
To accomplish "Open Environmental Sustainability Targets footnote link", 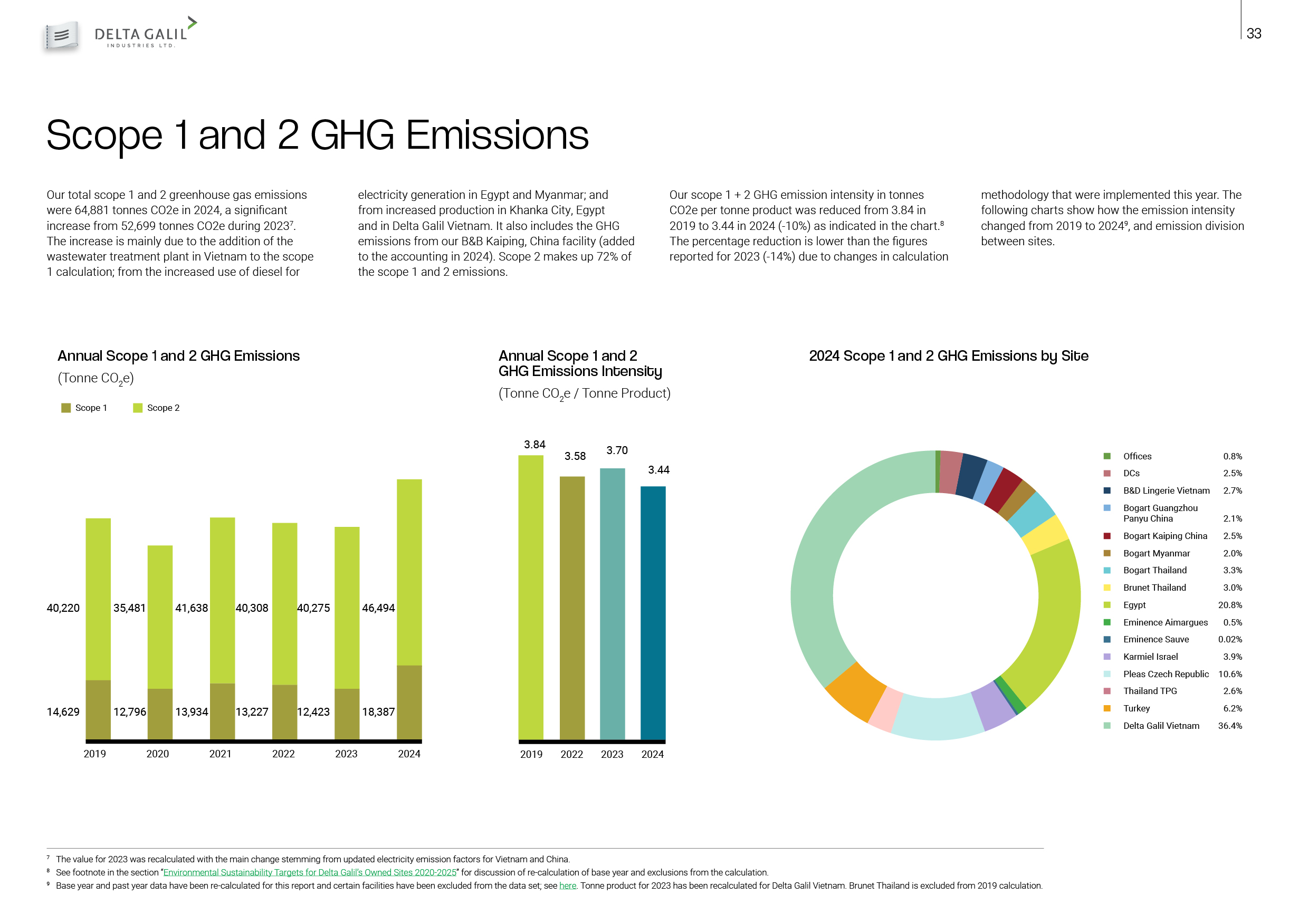I will pos(309,872).
